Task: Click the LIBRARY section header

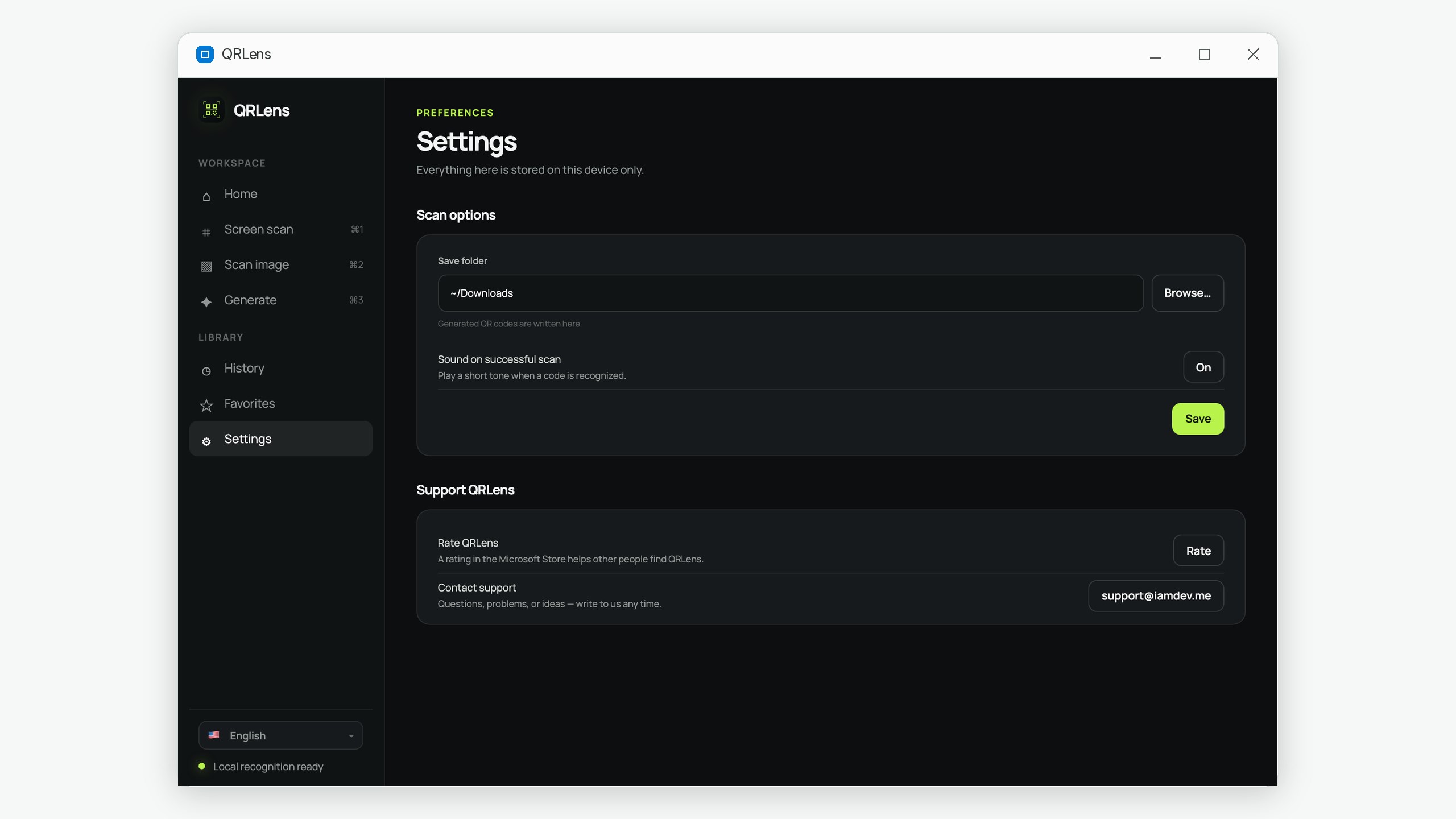Action: point(221,337)
